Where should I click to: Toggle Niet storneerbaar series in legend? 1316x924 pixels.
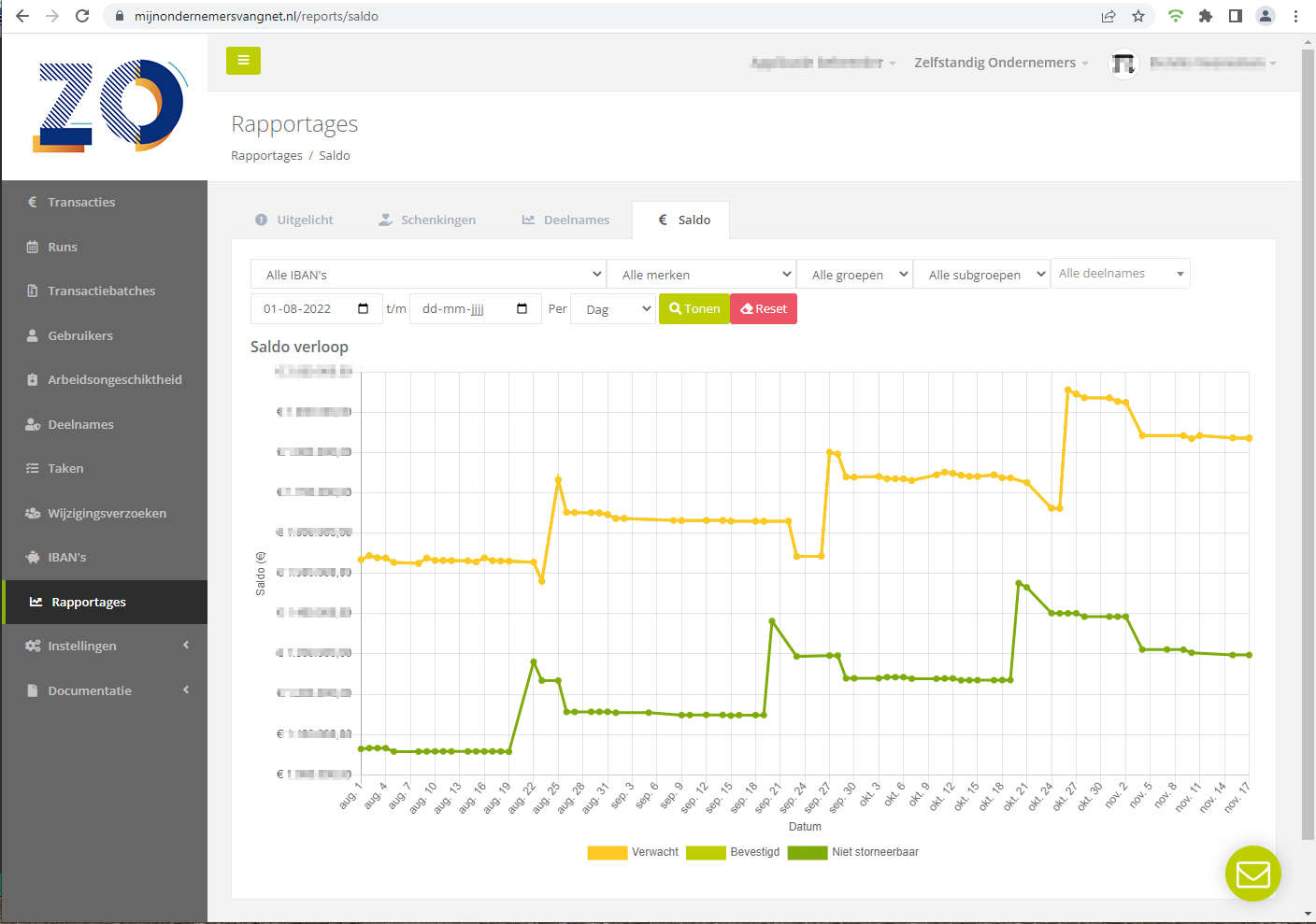coord(853,852)
